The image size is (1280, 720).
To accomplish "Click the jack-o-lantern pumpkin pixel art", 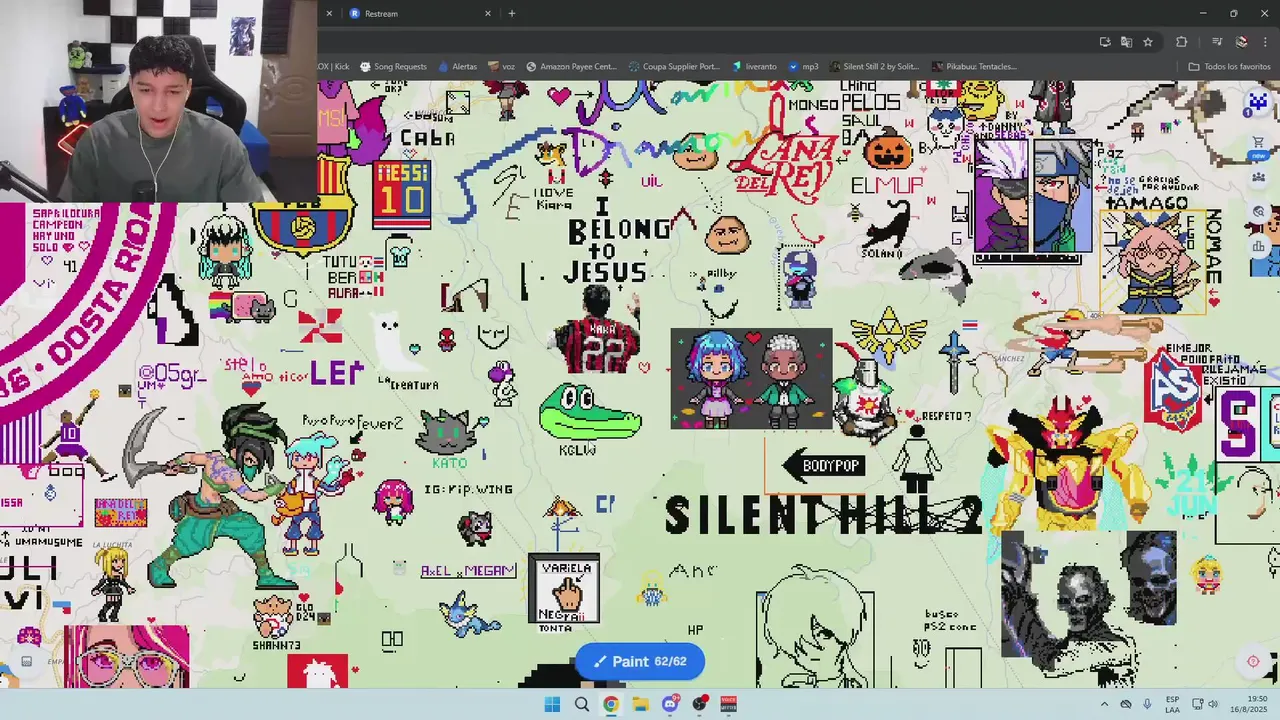I will coord(888,150).
